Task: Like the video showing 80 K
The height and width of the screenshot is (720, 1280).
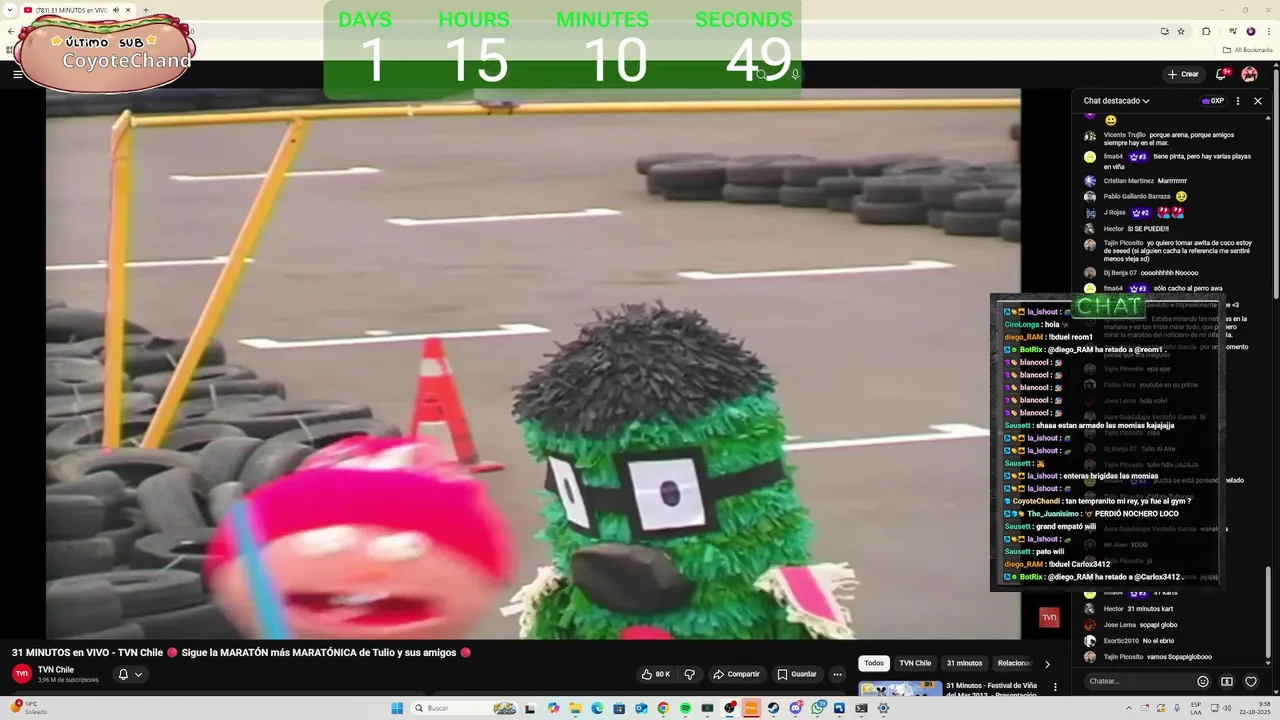Action: coord(657,674)
